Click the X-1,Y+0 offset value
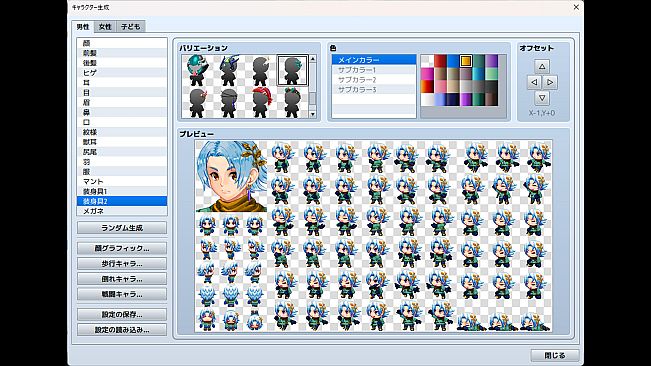651x366 pixels. 542,113
